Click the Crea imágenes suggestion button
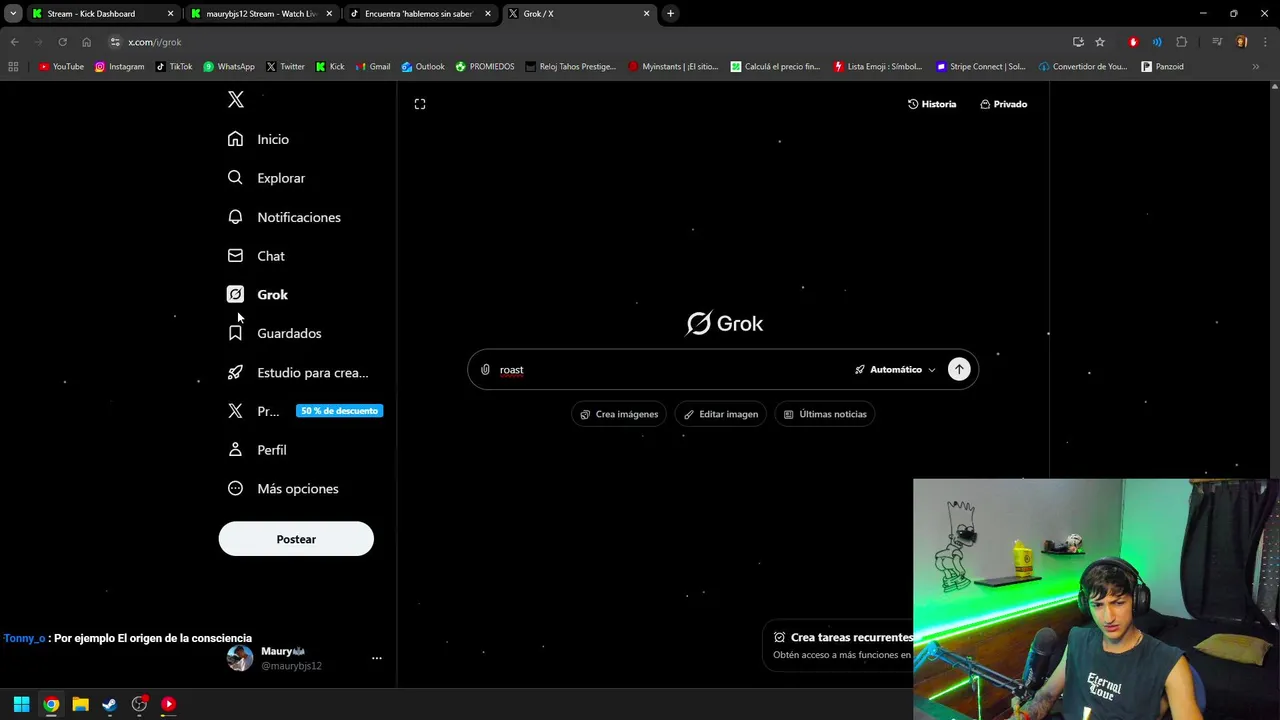1280x720 pixels. [619, 414]
